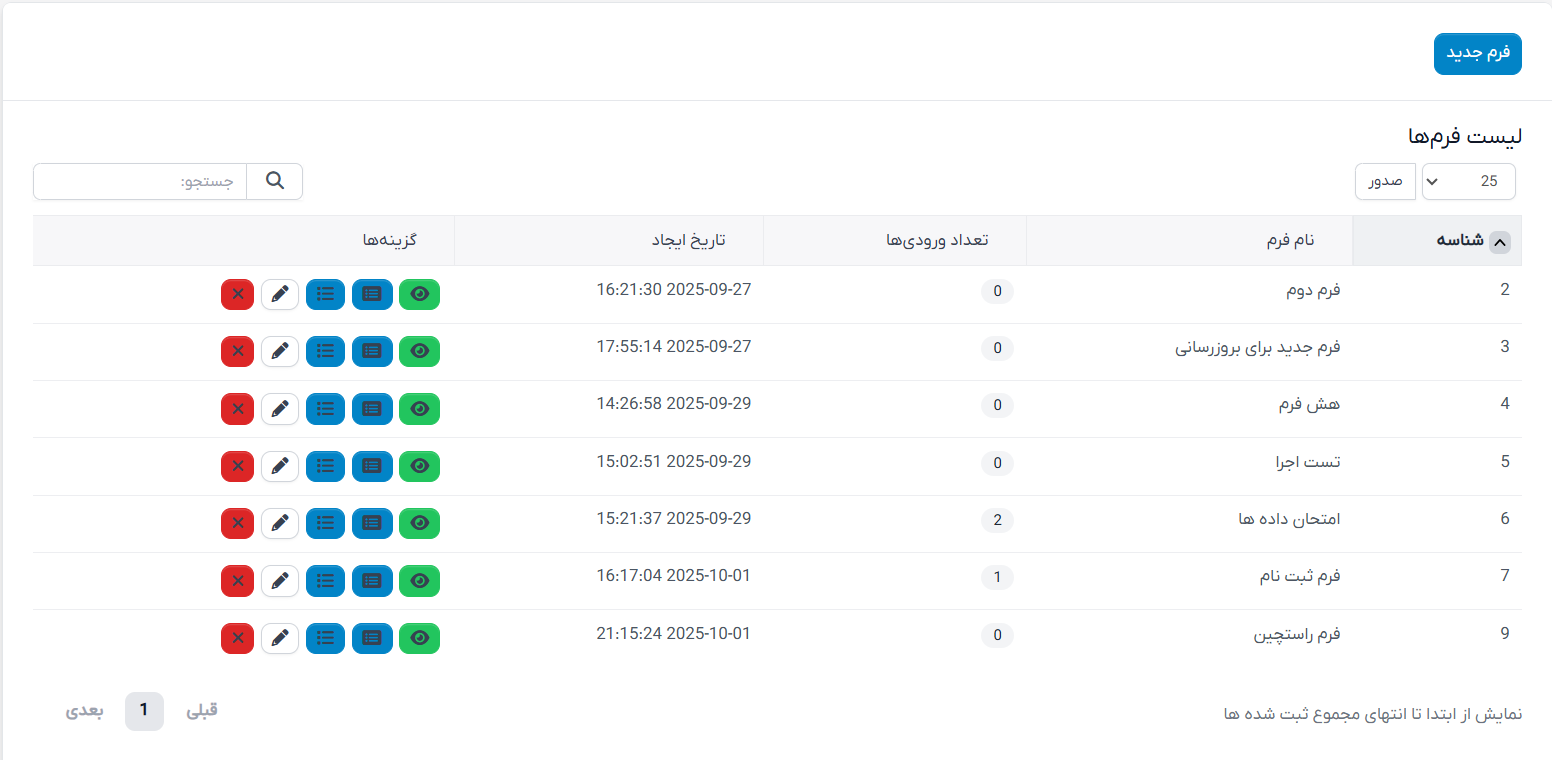Click the boxed list icon for امتحان داده ها

pos(372,523)
